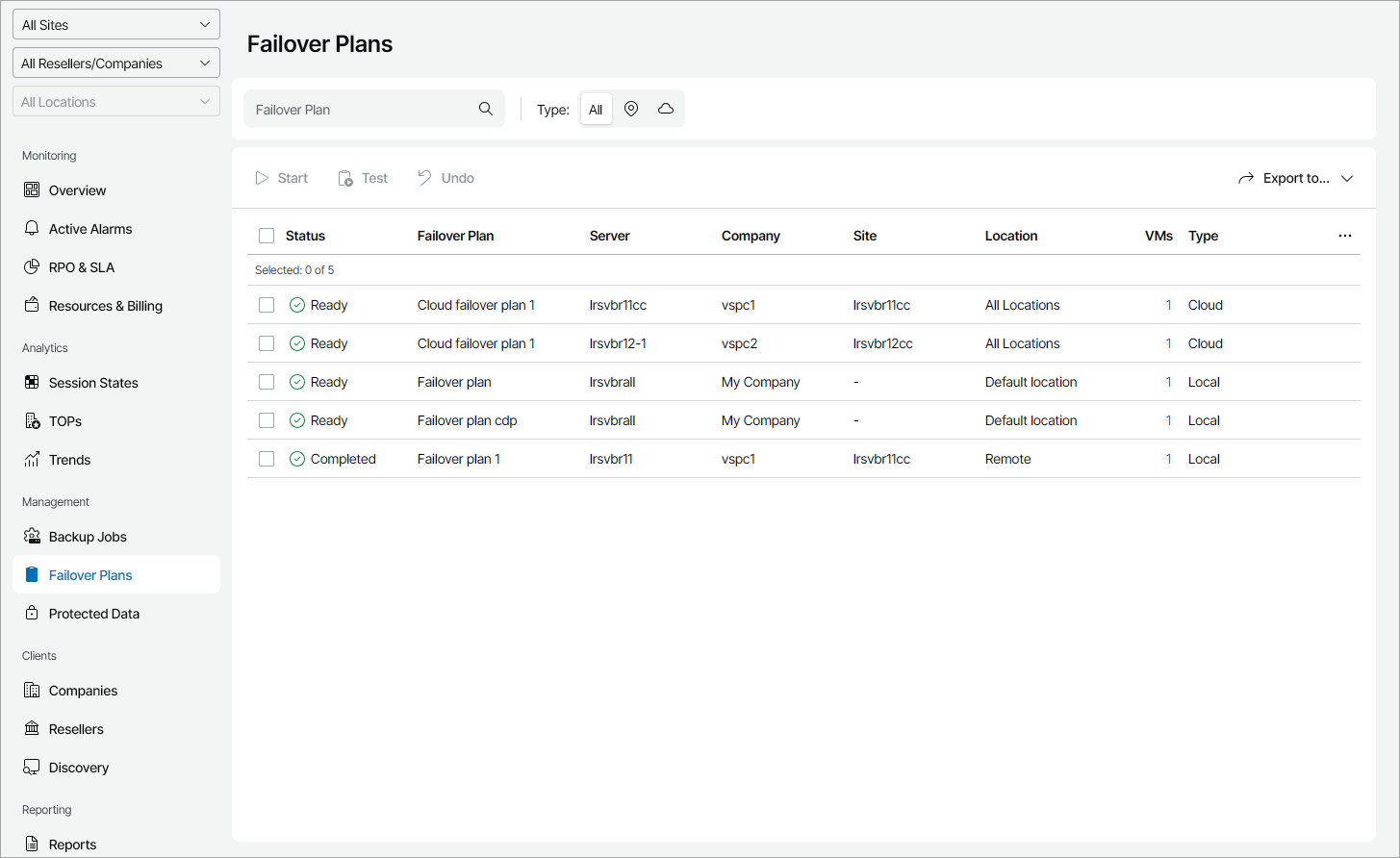Sort by the Company column header
This screenshot has height=858, width=1400.
(x=751, y=236)
